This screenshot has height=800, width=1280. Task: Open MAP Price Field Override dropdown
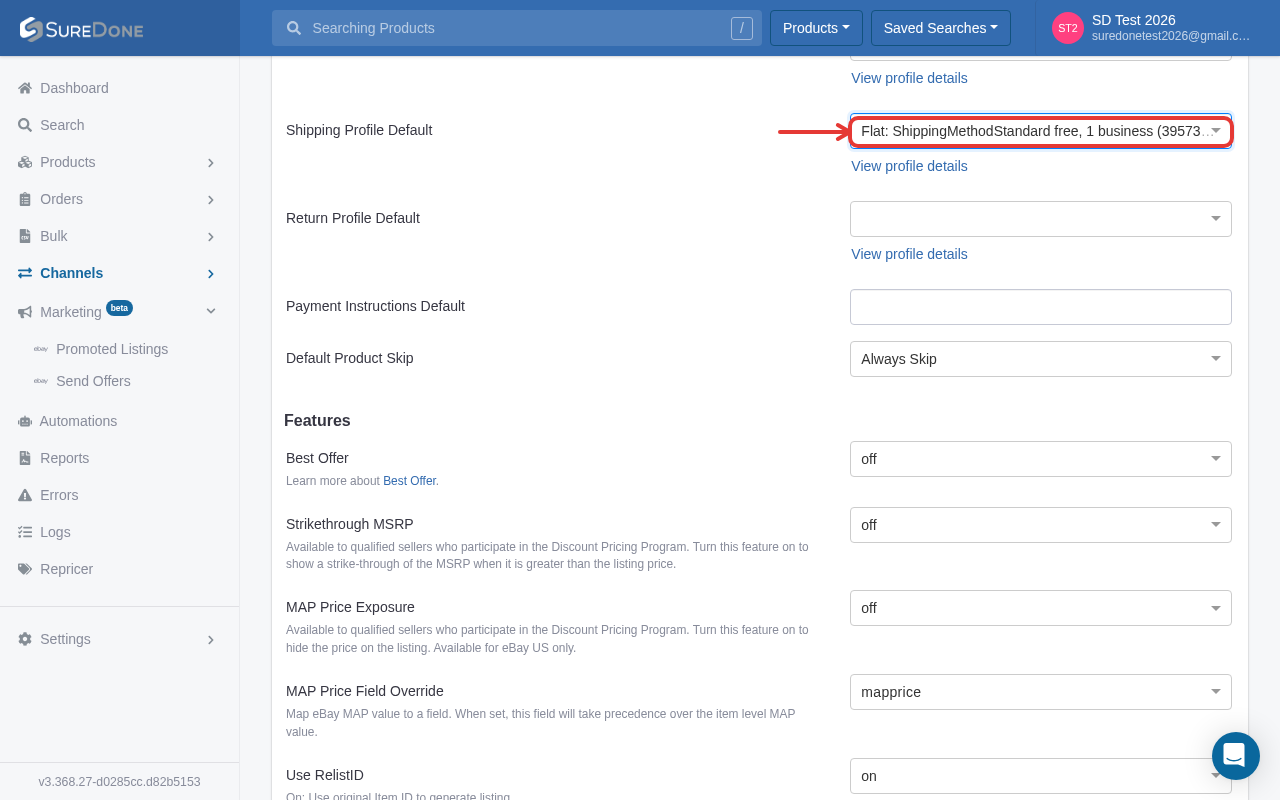(x=1041, y=692)
